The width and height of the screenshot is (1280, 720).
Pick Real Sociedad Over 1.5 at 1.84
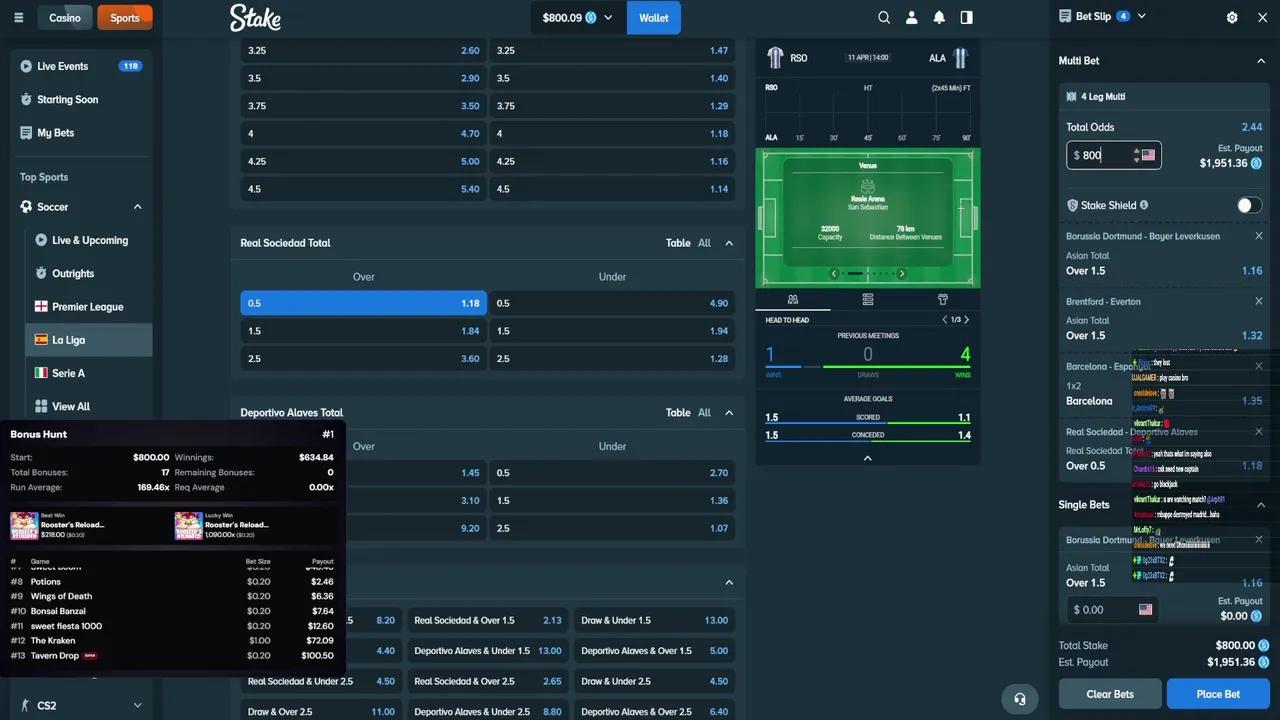click(x=364, y=331)
